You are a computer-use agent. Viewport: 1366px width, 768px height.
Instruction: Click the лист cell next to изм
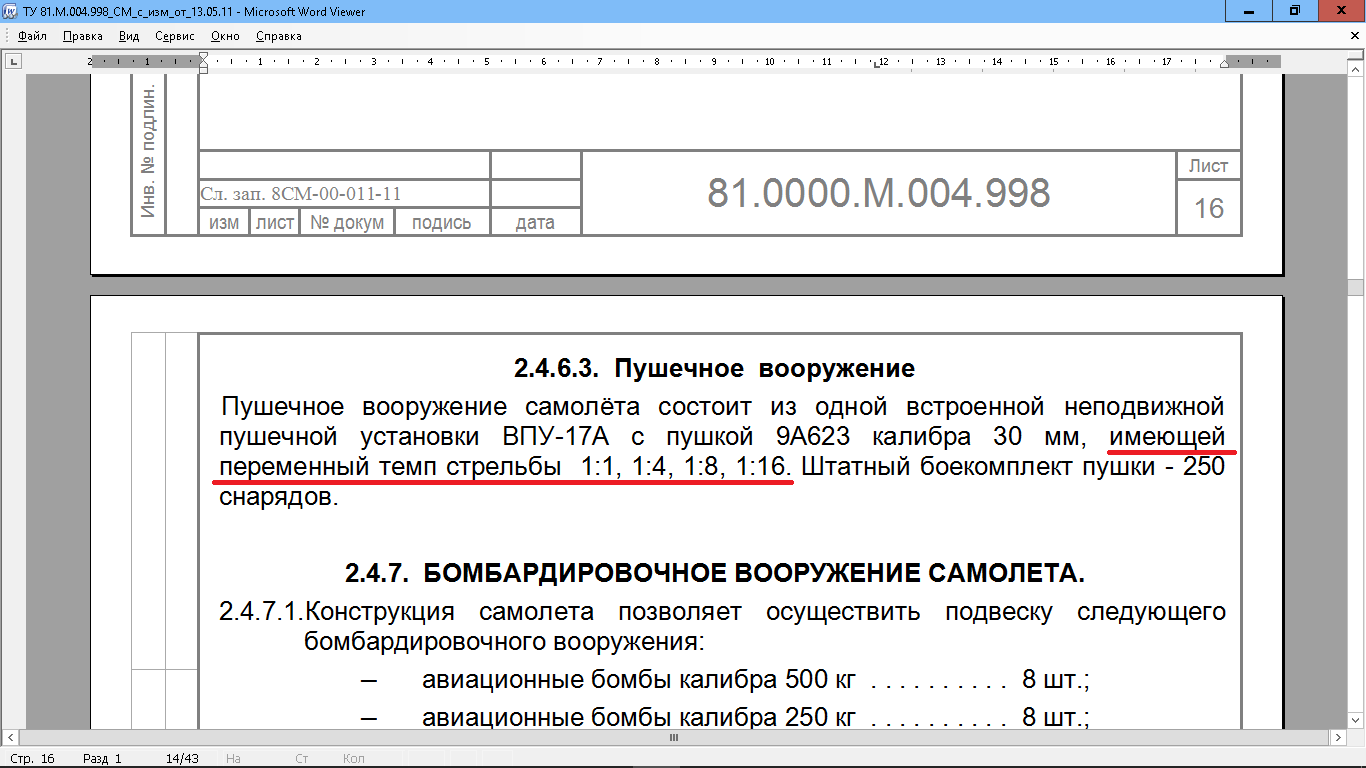pos(275,222)
